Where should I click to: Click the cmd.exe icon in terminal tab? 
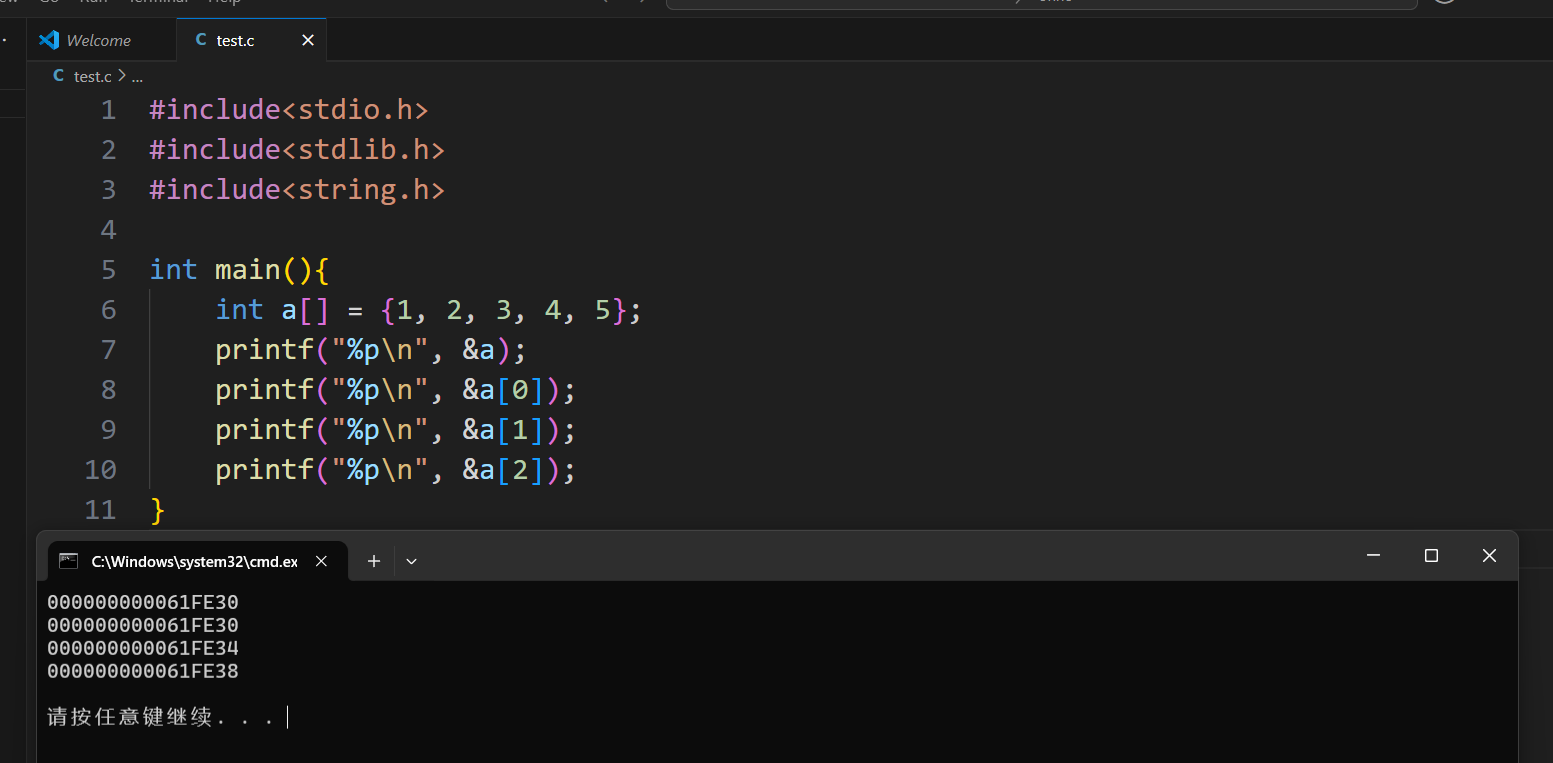[x=68, y=561]
